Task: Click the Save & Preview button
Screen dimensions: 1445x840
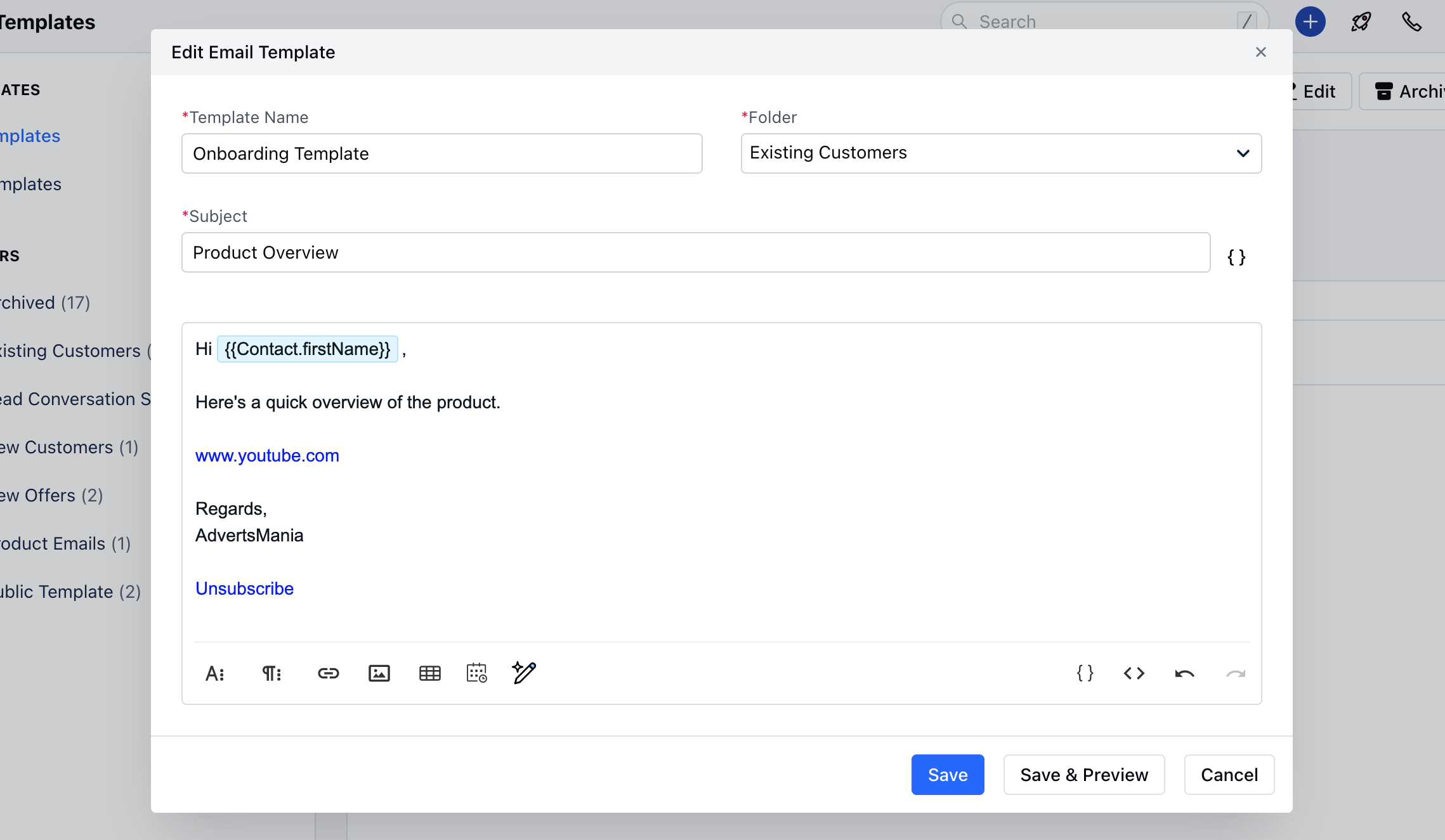Action: tap(1084, 774)
